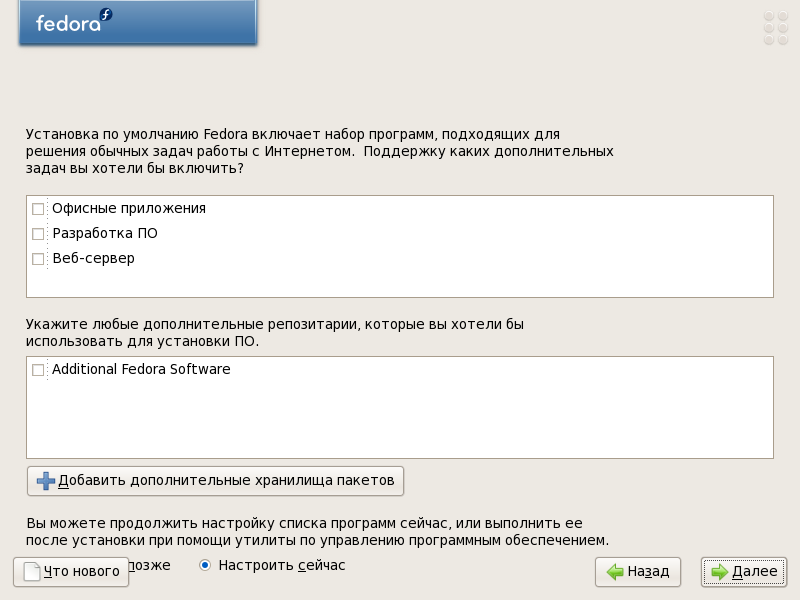Select the Additional Fedora Software list entry text
Screen dimensions: 800x600
[141, 369]
